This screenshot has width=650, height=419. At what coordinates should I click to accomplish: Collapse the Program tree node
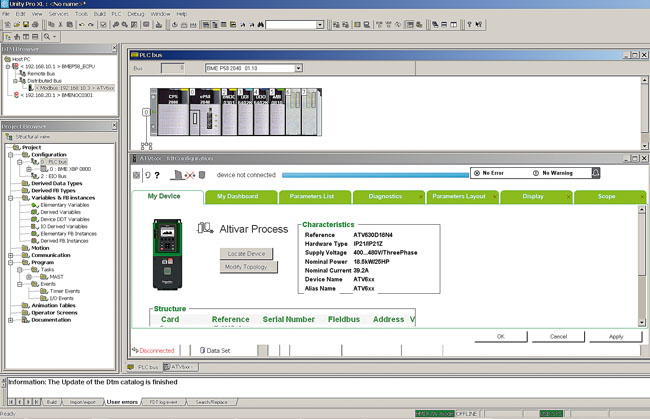point(11,262)
